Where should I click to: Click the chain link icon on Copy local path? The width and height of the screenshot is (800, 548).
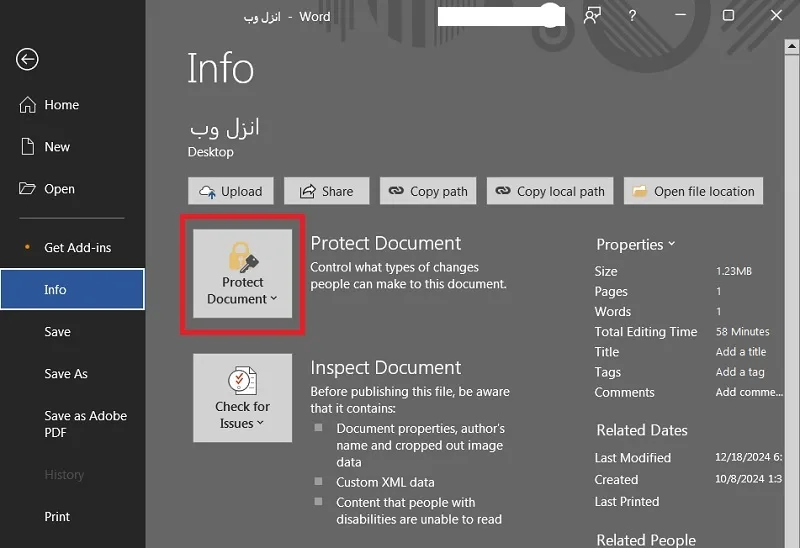503,190
